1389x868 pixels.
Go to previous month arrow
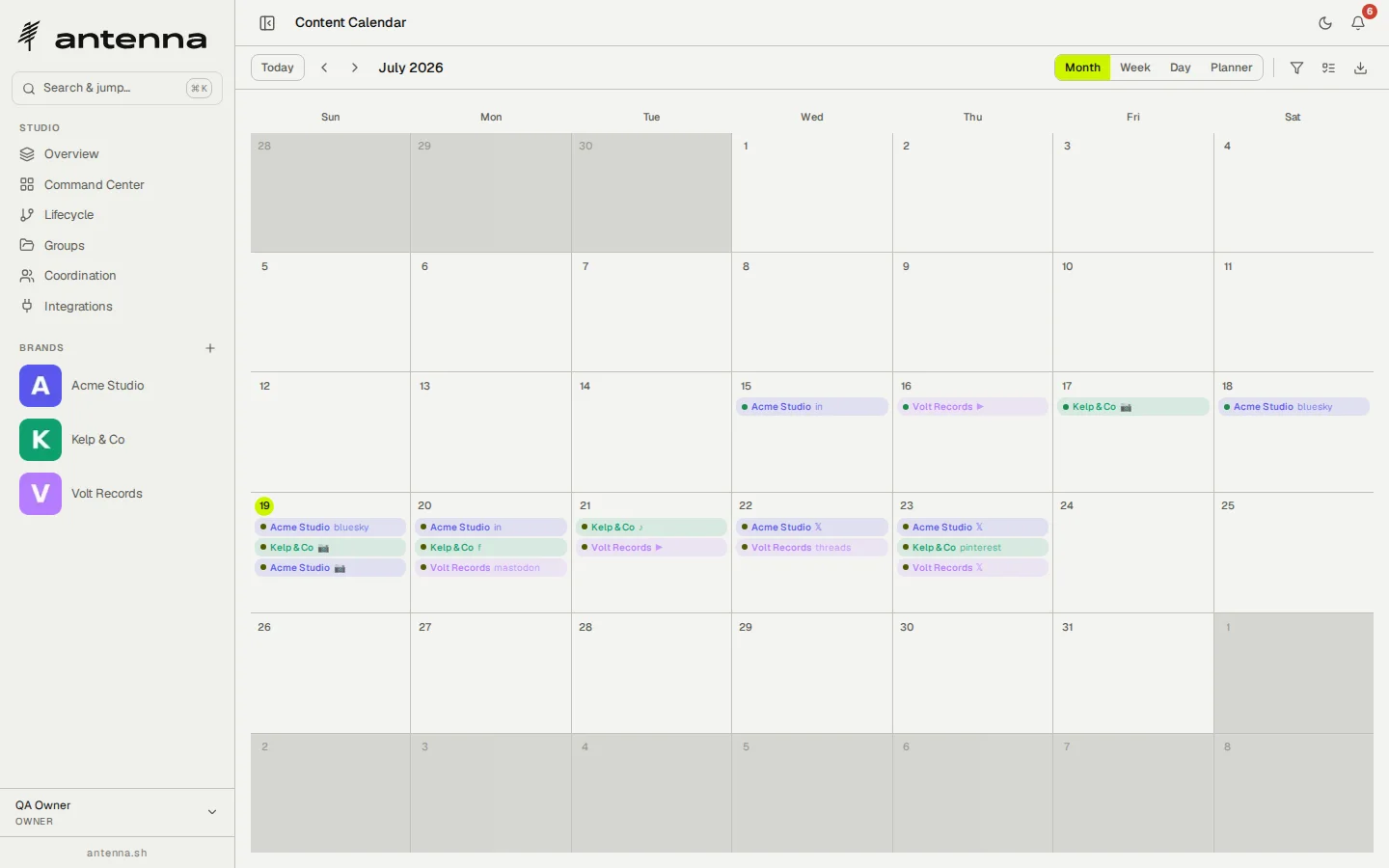point(325,68)
